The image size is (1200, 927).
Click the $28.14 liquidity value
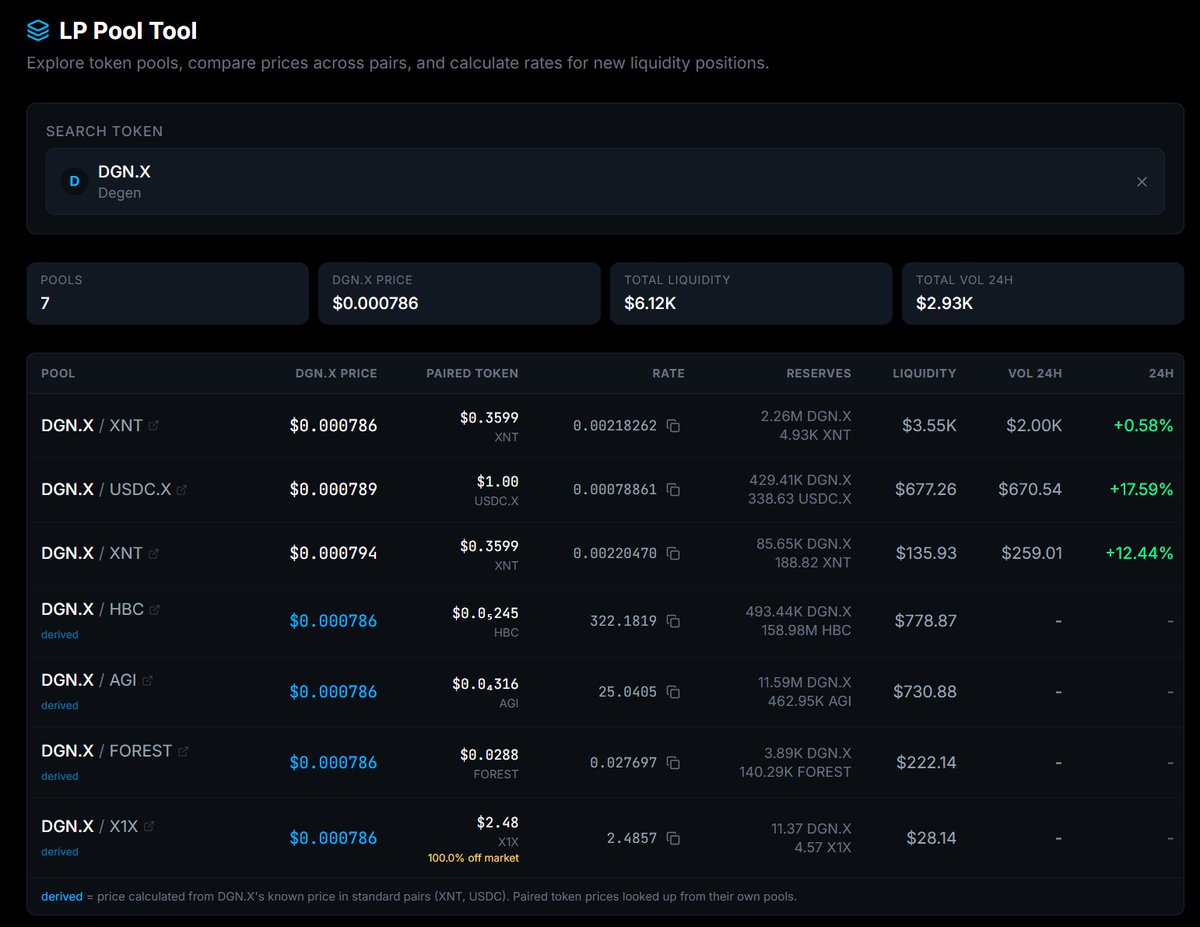point(931,838)
